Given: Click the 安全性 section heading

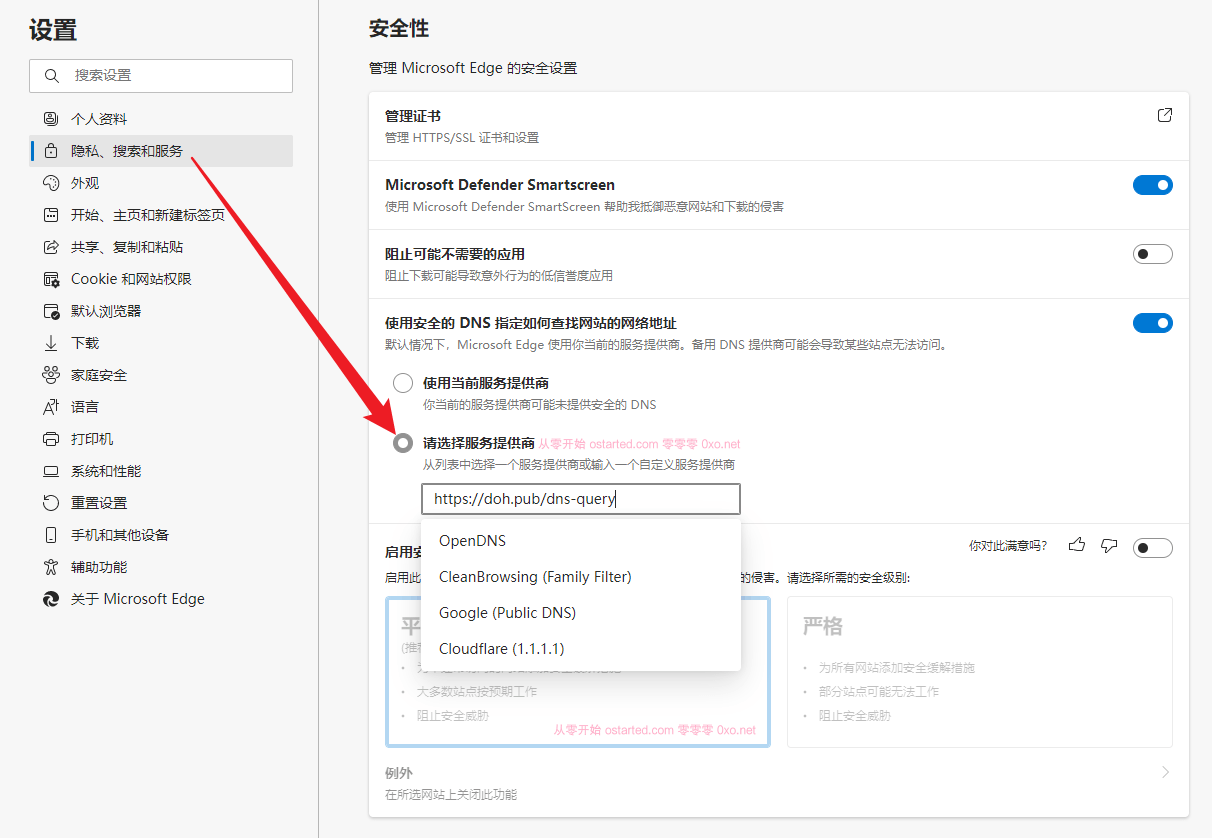Looking at the screenshot, I should (399, 28).
